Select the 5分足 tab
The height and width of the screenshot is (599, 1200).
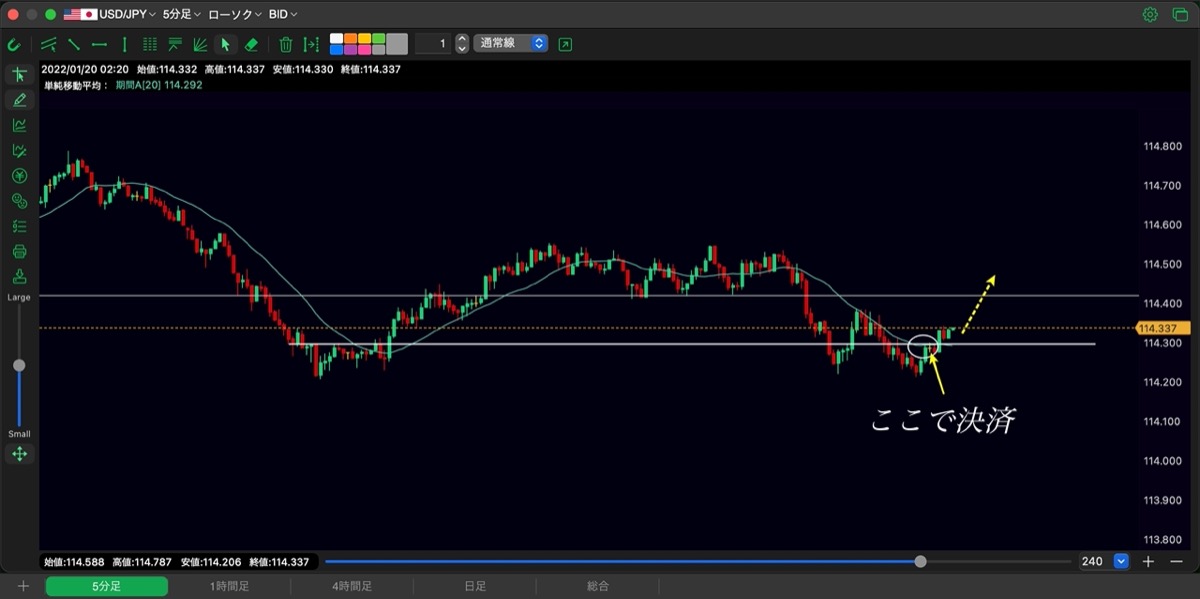pyautogui.click(x=107, y=587)
